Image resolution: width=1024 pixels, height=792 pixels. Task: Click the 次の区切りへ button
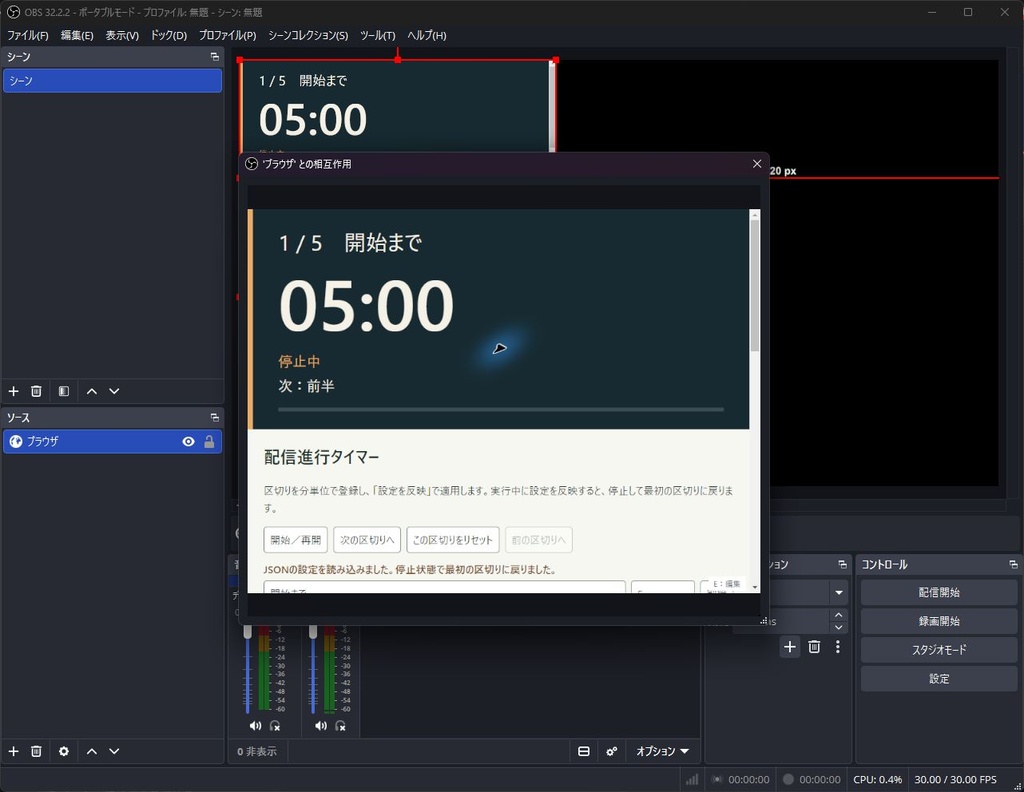367,540
